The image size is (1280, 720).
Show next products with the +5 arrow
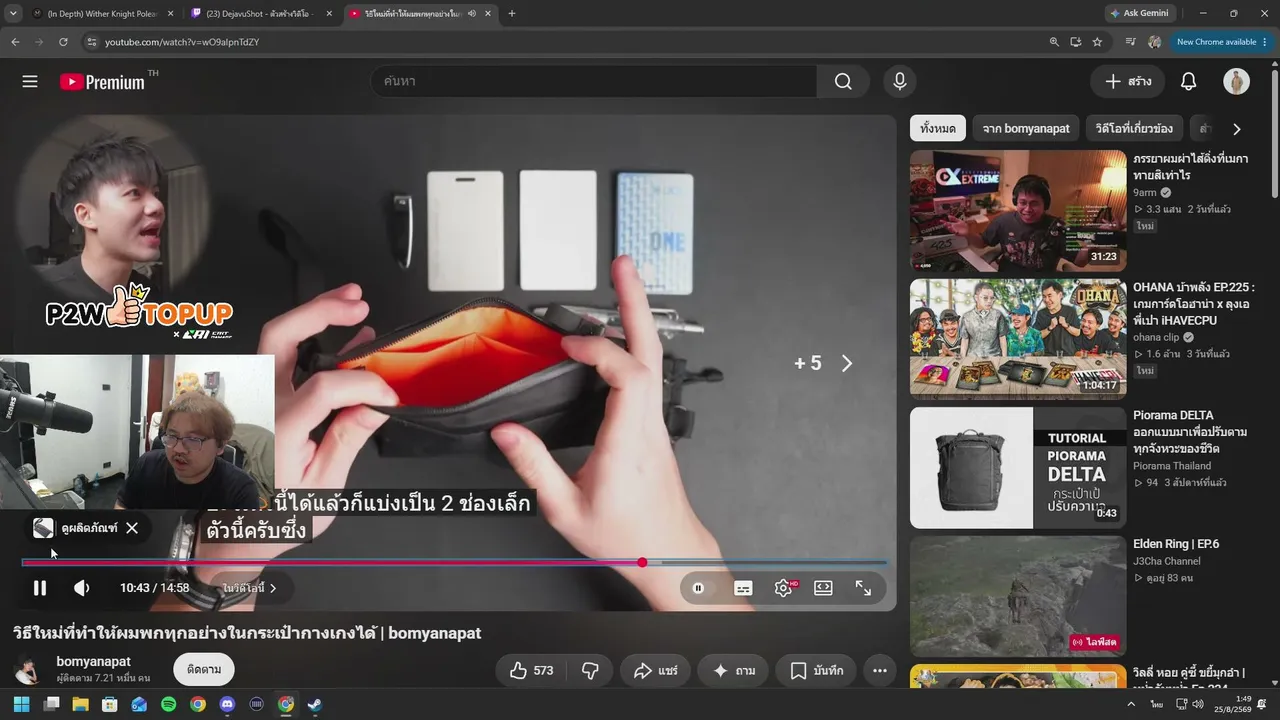[x=847, y=363]
